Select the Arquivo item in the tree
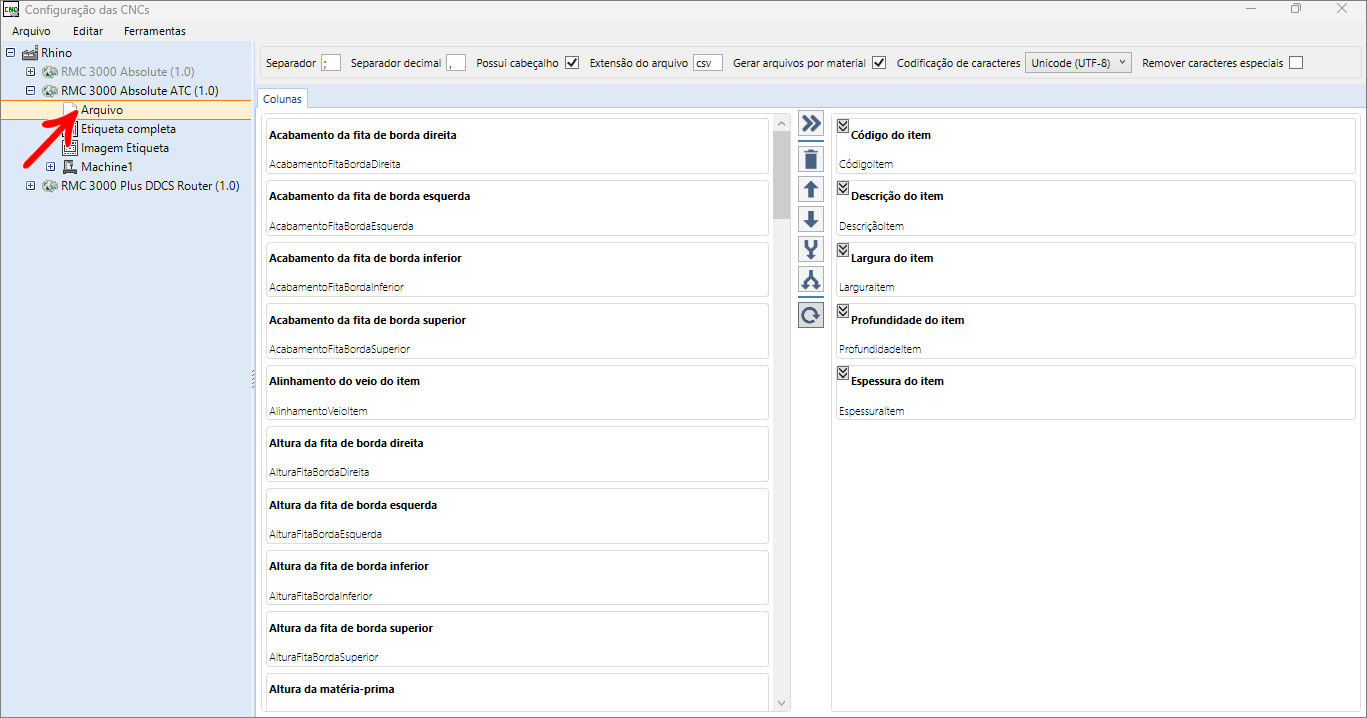 coord(102,110)
